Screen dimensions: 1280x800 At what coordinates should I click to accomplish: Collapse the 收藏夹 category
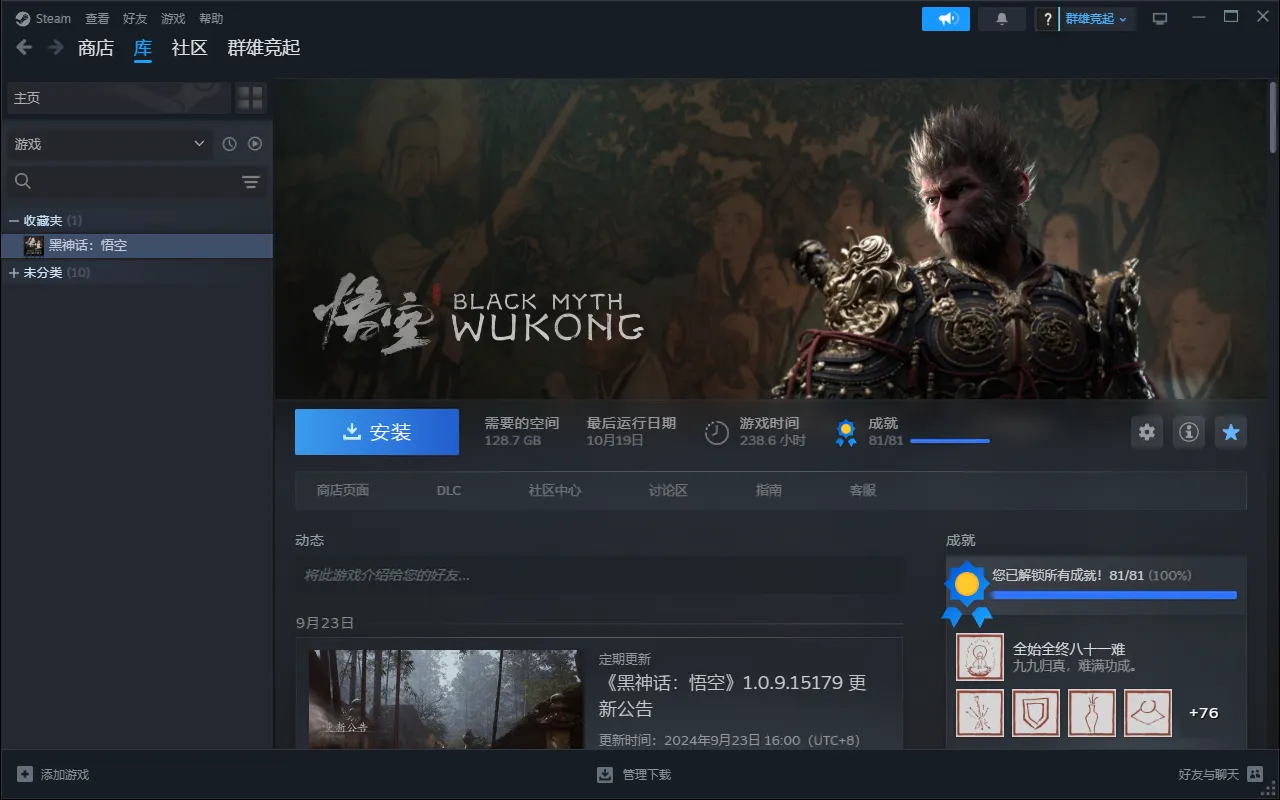pyautogui.click(x=14, y=220)
